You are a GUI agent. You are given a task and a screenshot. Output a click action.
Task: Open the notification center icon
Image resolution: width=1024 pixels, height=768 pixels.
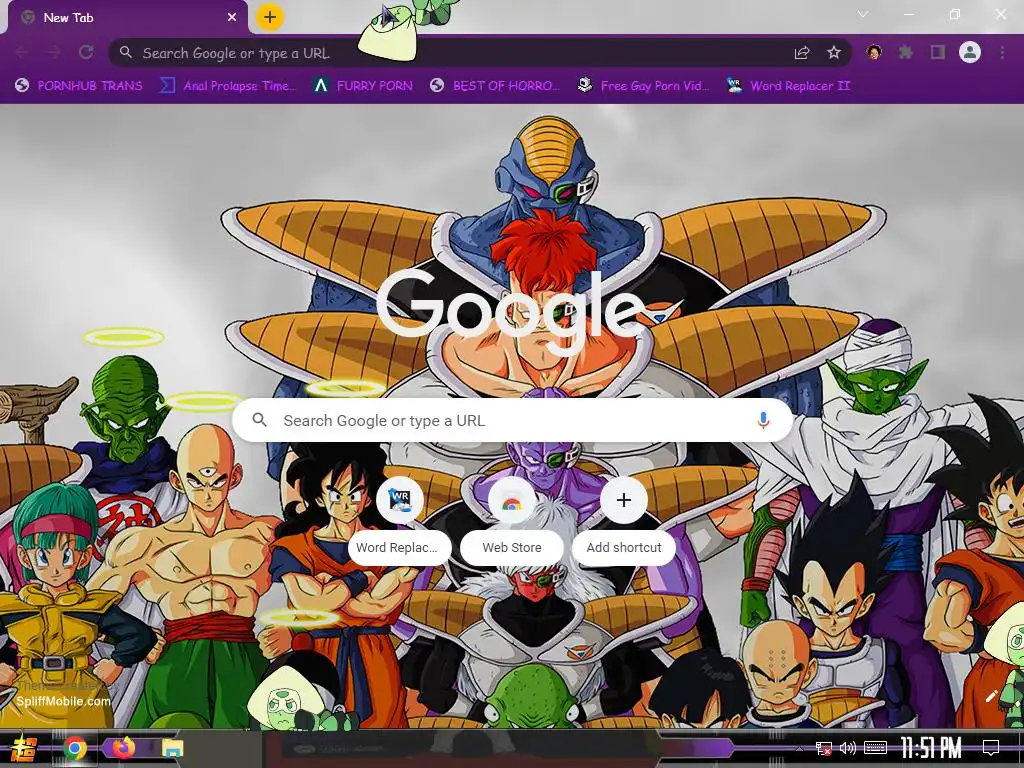pos(991,748)
